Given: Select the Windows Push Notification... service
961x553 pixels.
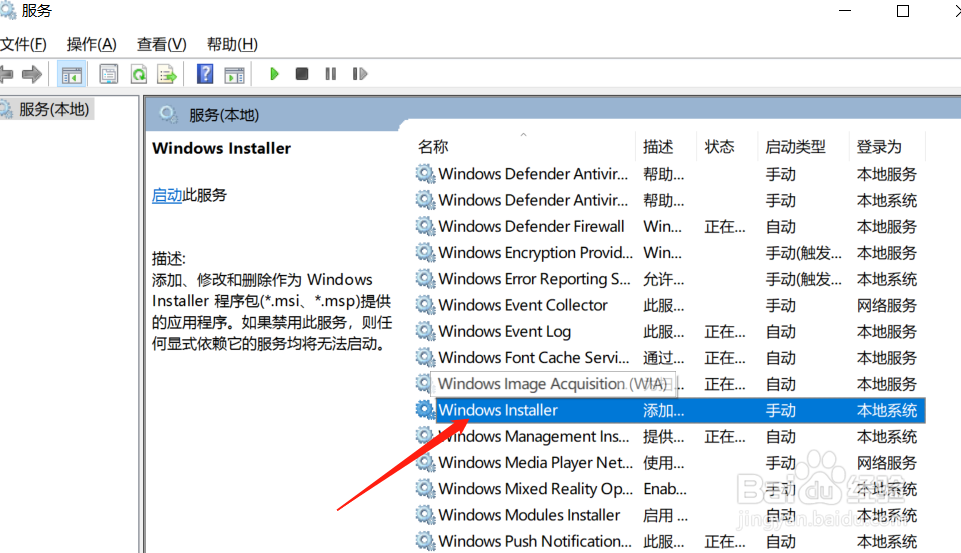Looking at the screenshot, I should pos(535,541).
